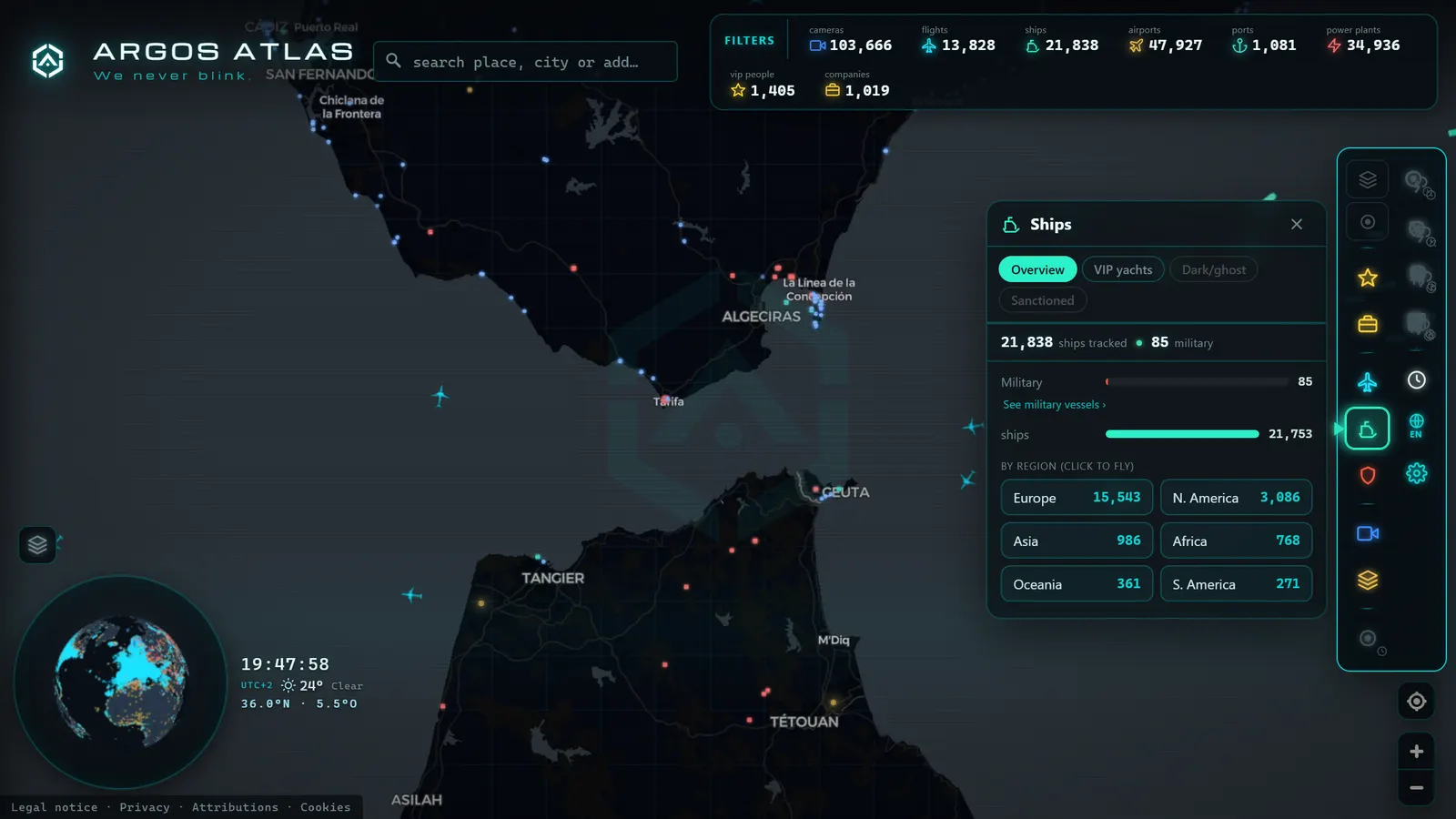Zoom in with the plus button
Screen dimensions: 1456x819
[1417, 752]
